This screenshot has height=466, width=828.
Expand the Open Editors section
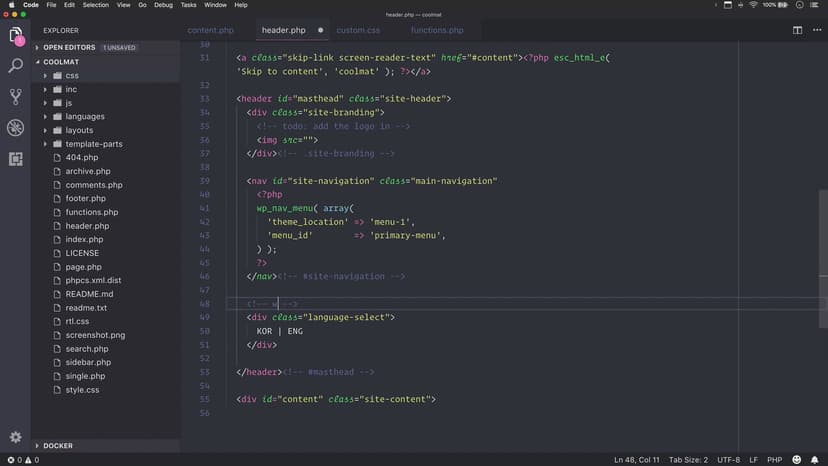(68, 47)
